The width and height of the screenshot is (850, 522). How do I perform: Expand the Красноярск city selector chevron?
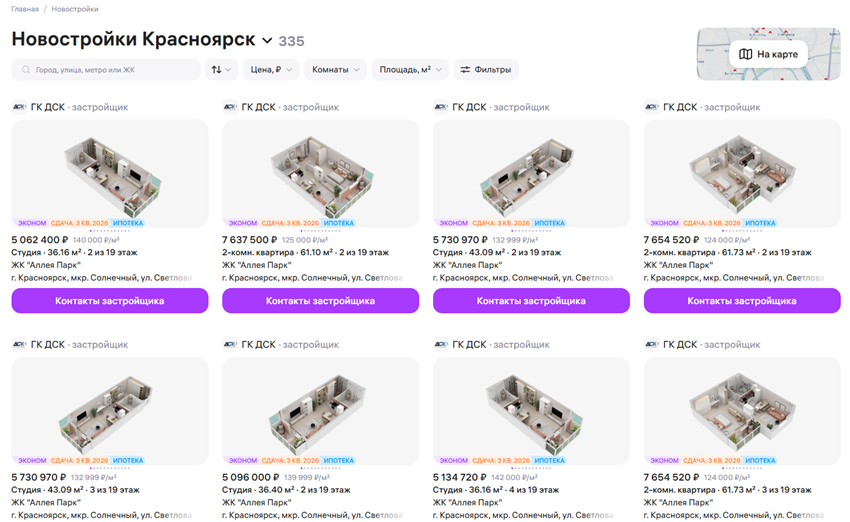pos(267,41)
